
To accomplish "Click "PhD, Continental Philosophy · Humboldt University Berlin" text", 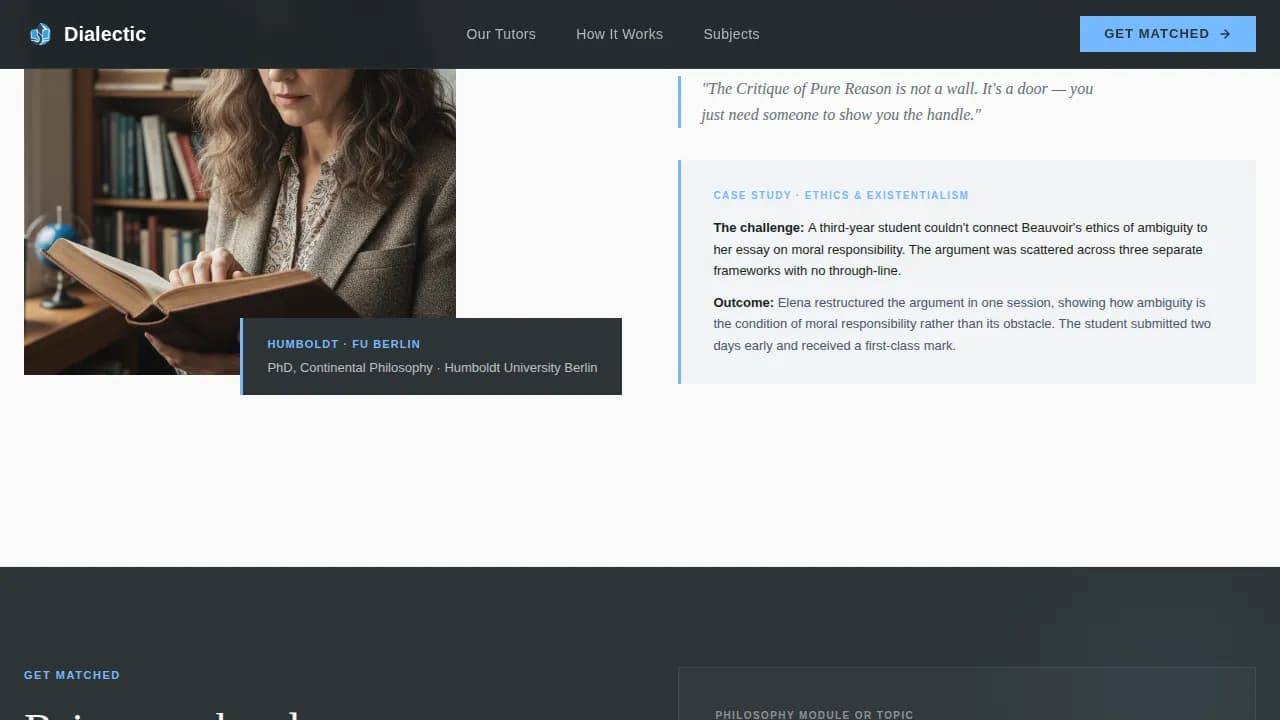I will [x=432, y=368].
